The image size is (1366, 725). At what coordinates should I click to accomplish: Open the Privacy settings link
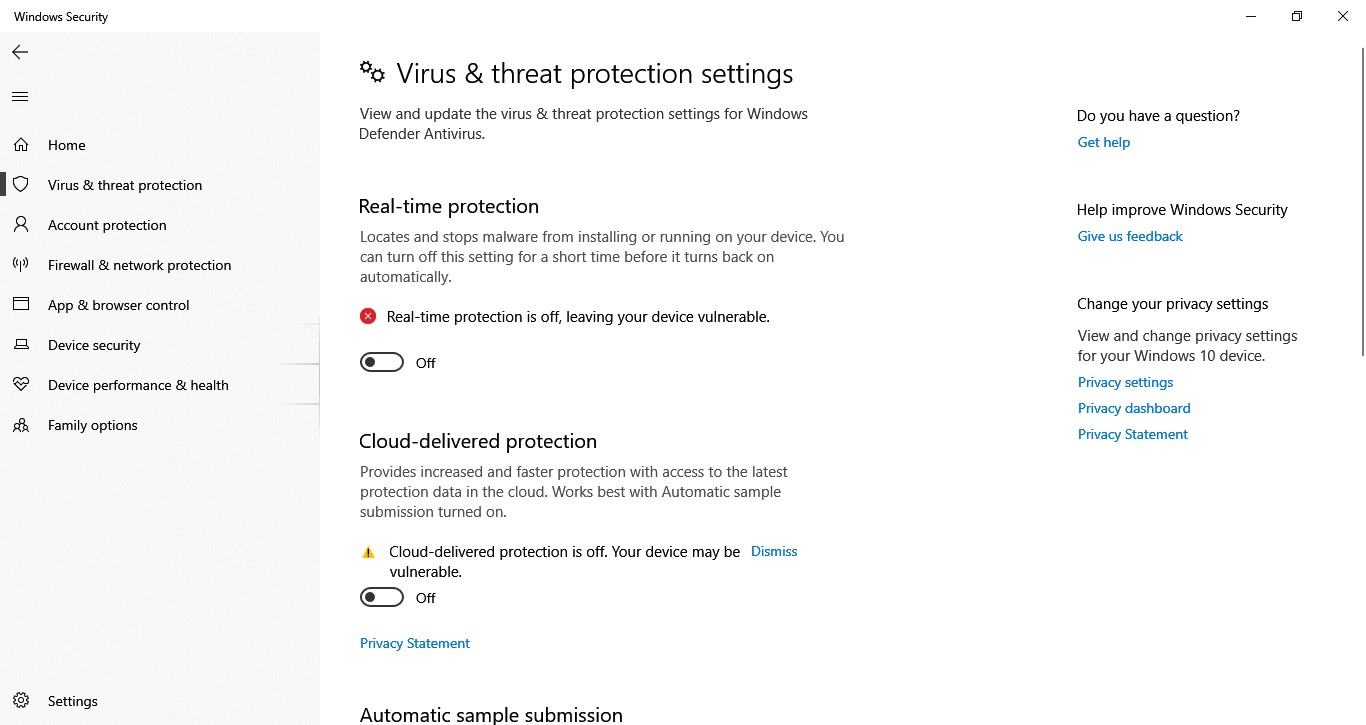1125,382
